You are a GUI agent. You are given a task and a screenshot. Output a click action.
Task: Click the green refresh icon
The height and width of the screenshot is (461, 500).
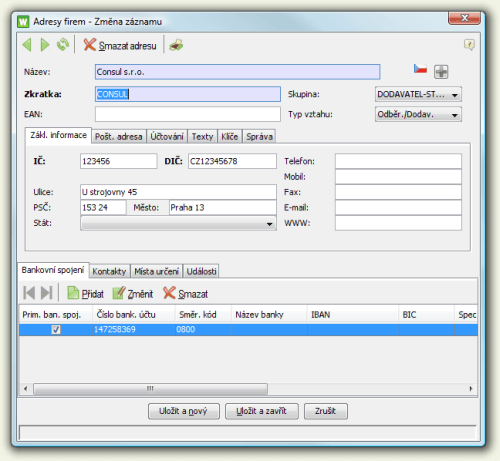pyautogui.click(x=62, y=45)
